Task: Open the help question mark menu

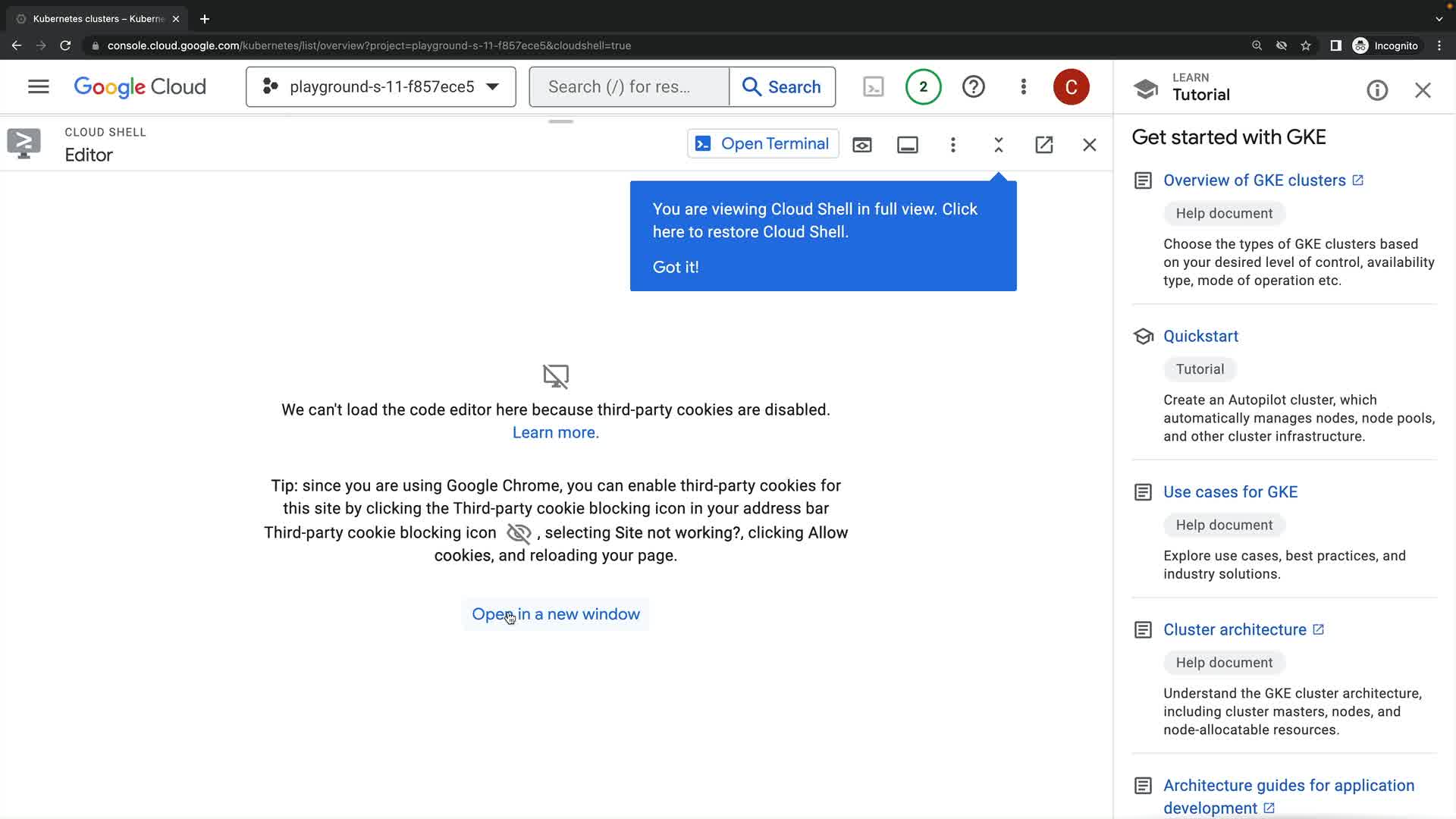Action: [973, 86]
